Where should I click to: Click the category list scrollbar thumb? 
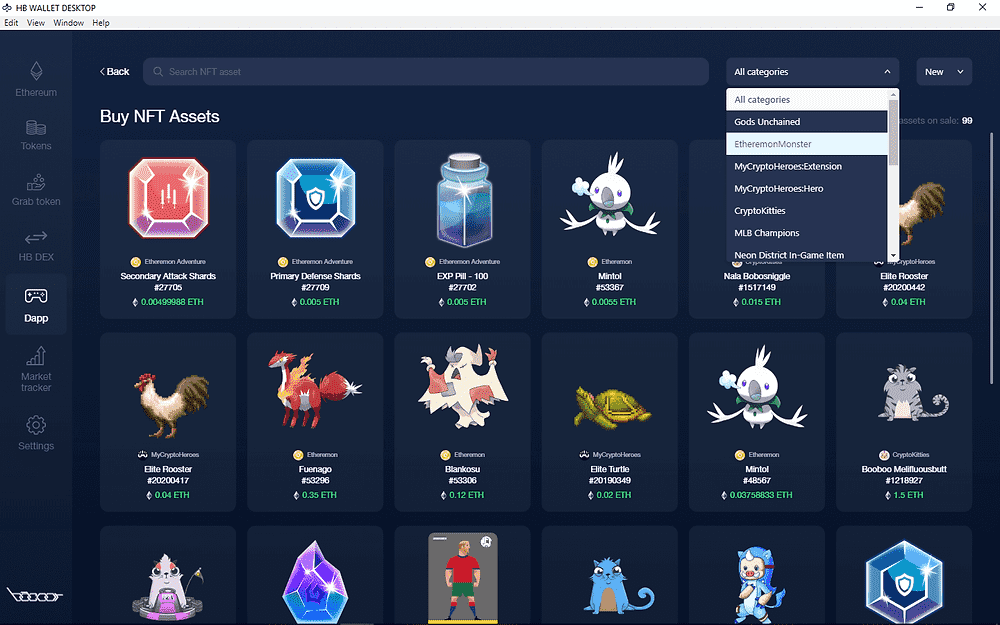coord(893,133)
